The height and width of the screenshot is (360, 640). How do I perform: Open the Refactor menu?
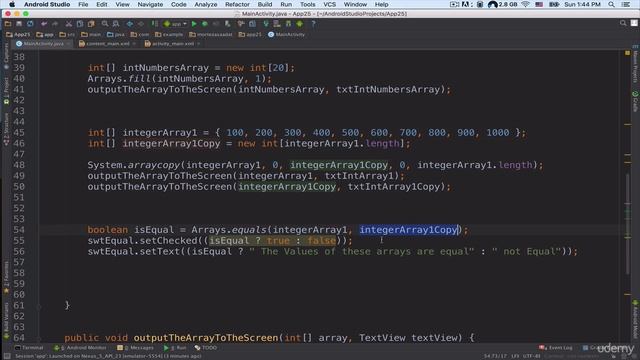(x=237, y=4)
